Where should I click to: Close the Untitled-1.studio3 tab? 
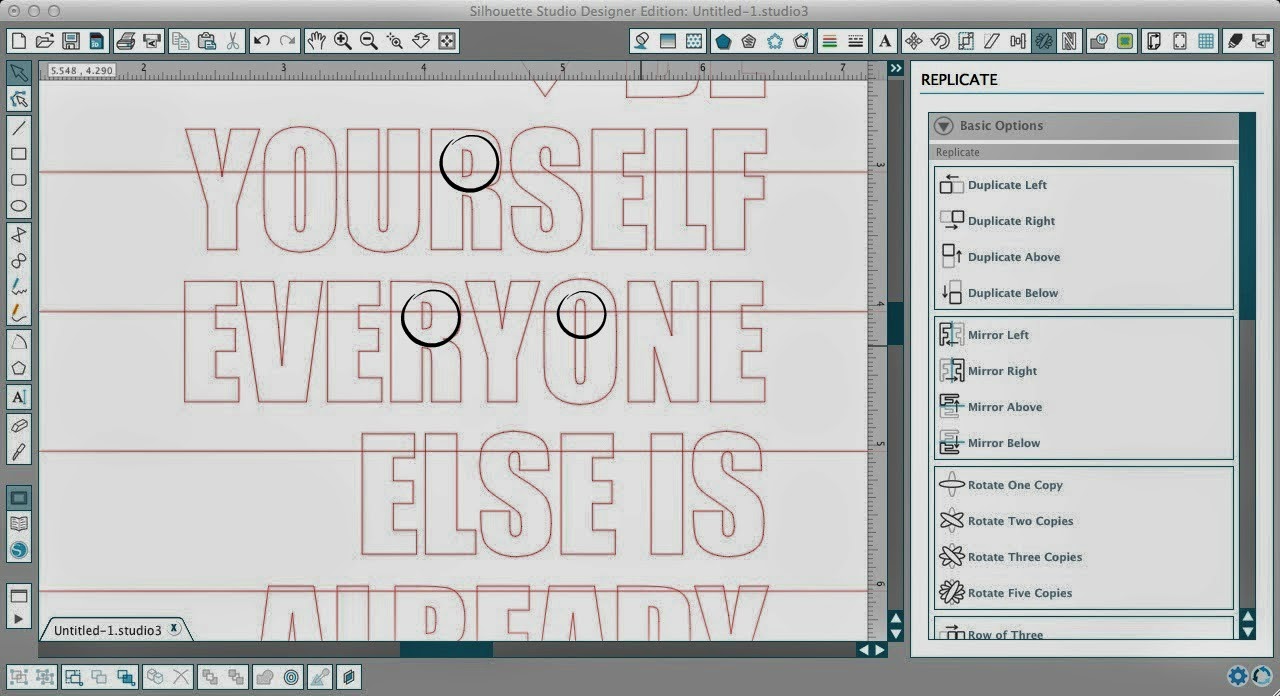(x=174, y=629)
